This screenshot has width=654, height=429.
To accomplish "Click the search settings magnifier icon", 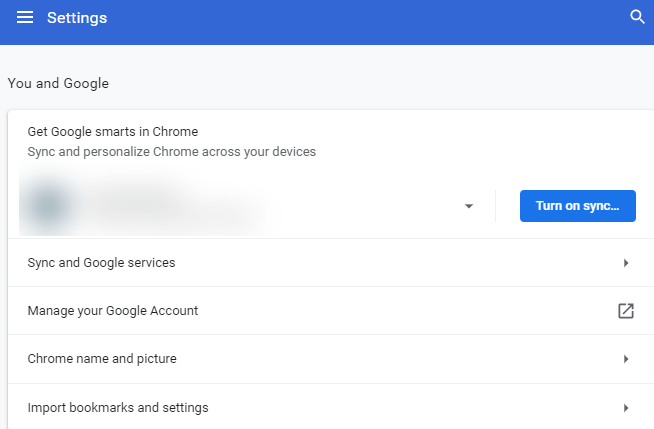I will [x=637, y=17].
